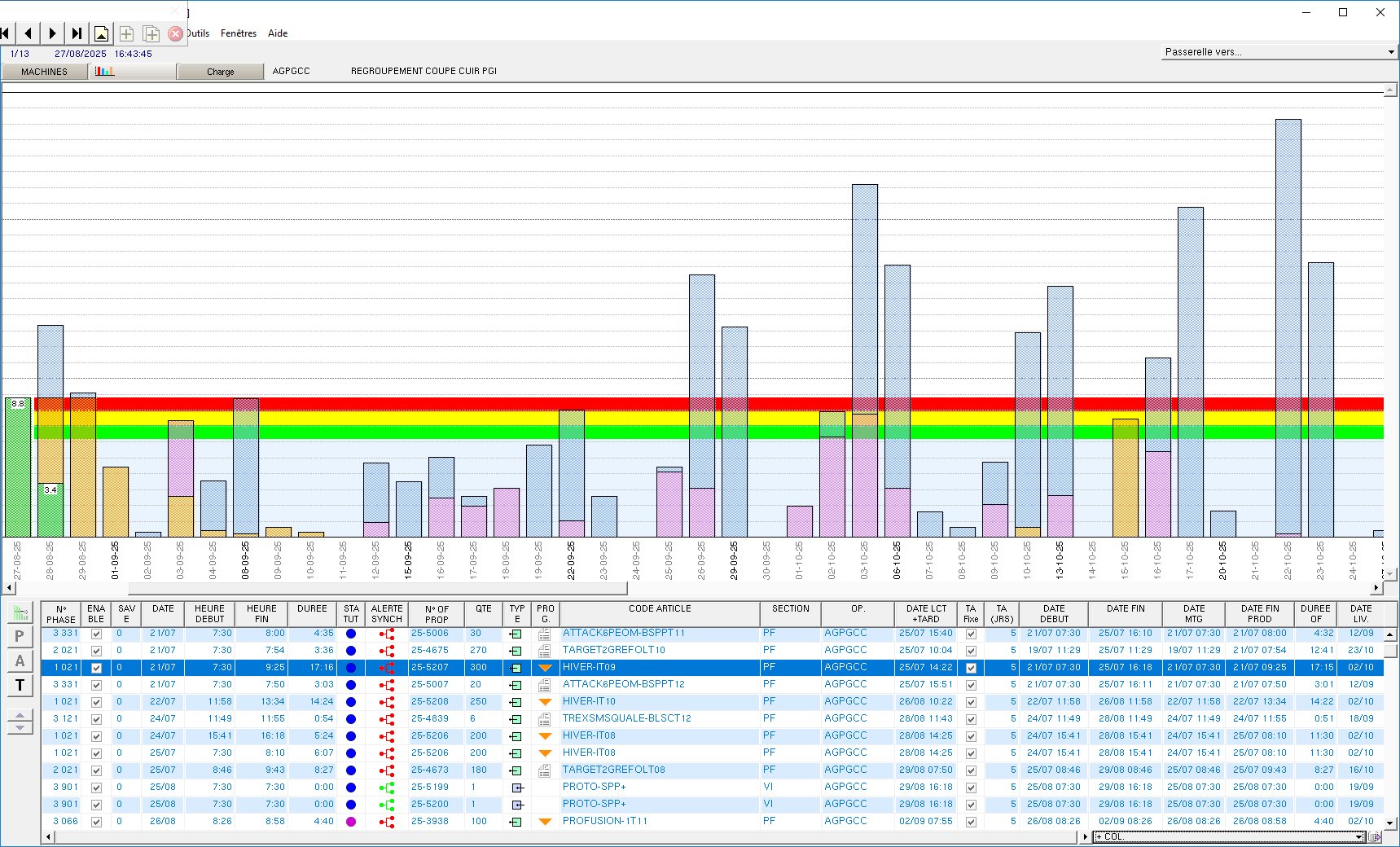Advance to the next record

point(52,33)
